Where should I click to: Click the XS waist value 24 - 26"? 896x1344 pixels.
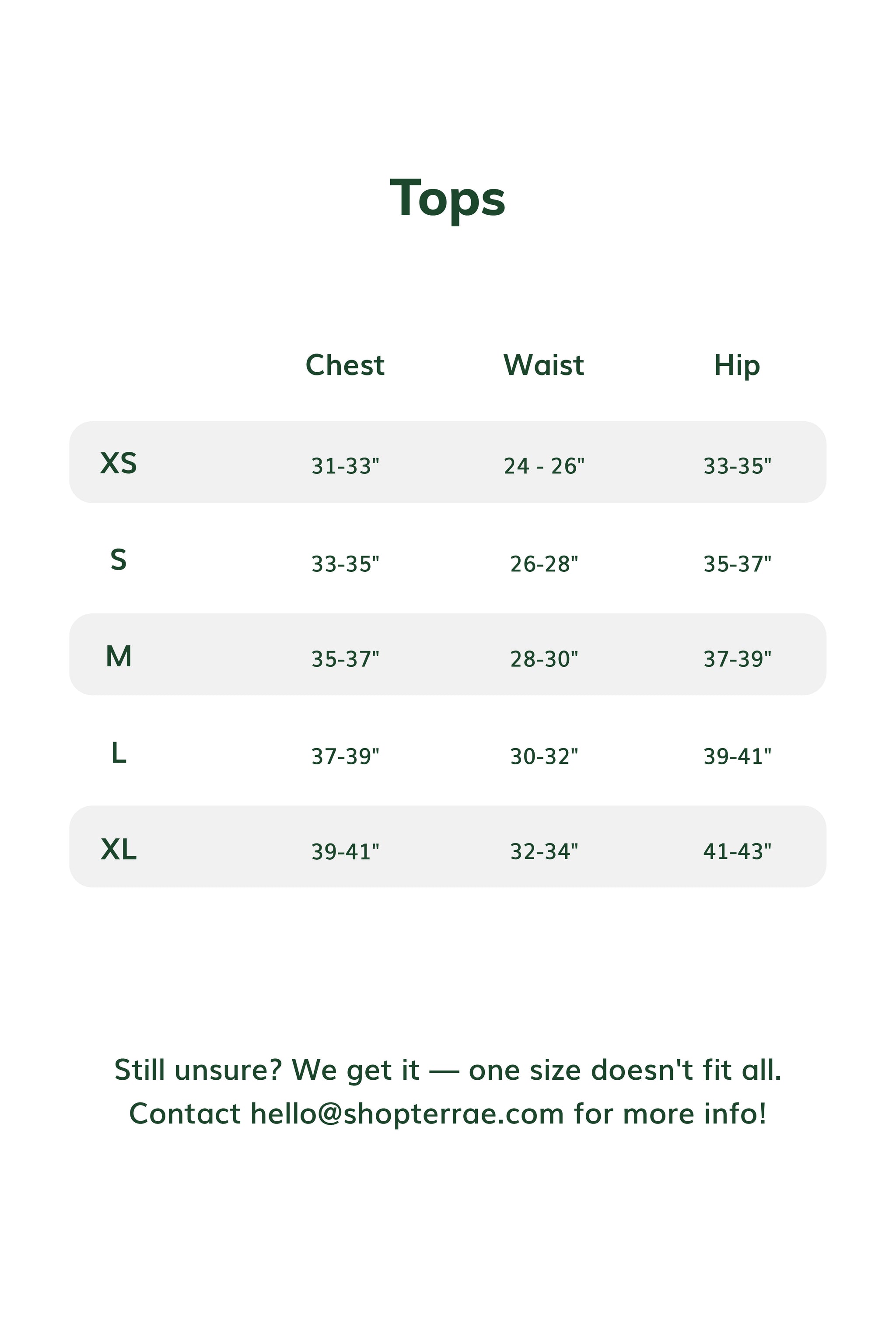point(544,466)
